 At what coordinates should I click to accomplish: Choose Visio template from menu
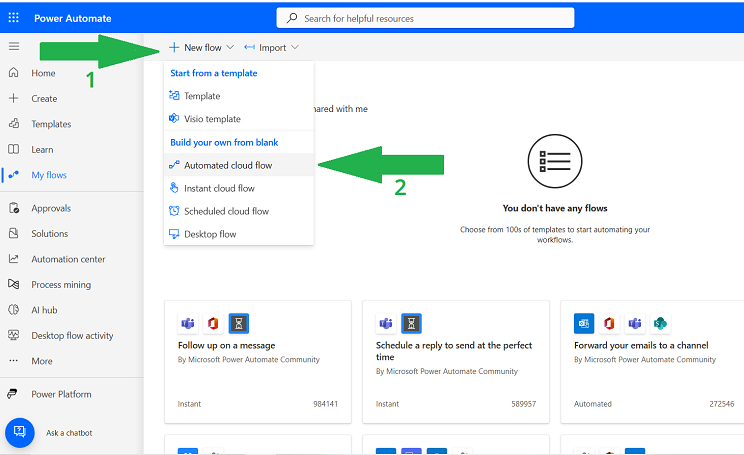[x=212, y=119]
